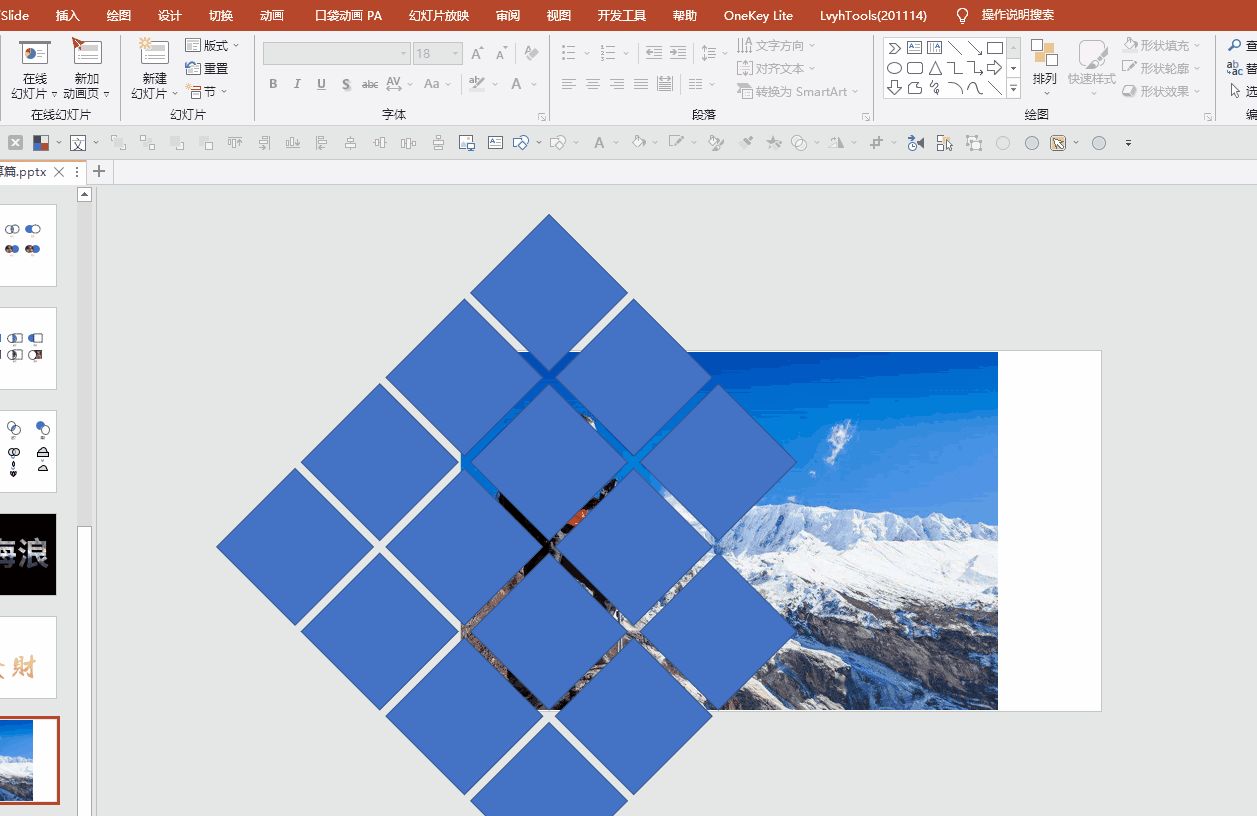Click the Align Top quick-access icon
The image size is (1257, 816).
pyautogui.click(x=235, y=143)
